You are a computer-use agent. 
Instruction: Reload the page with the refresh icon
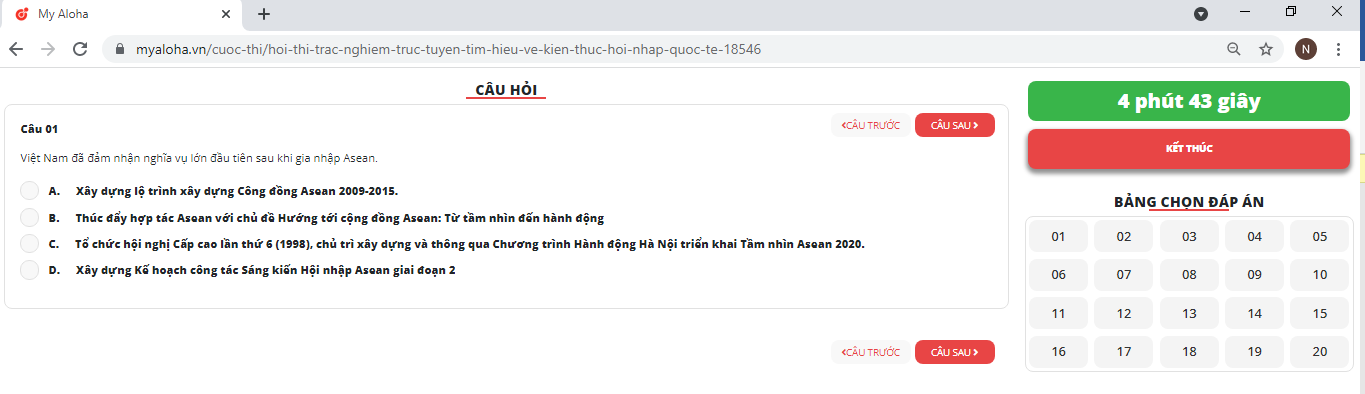click(x=81, y=49)
